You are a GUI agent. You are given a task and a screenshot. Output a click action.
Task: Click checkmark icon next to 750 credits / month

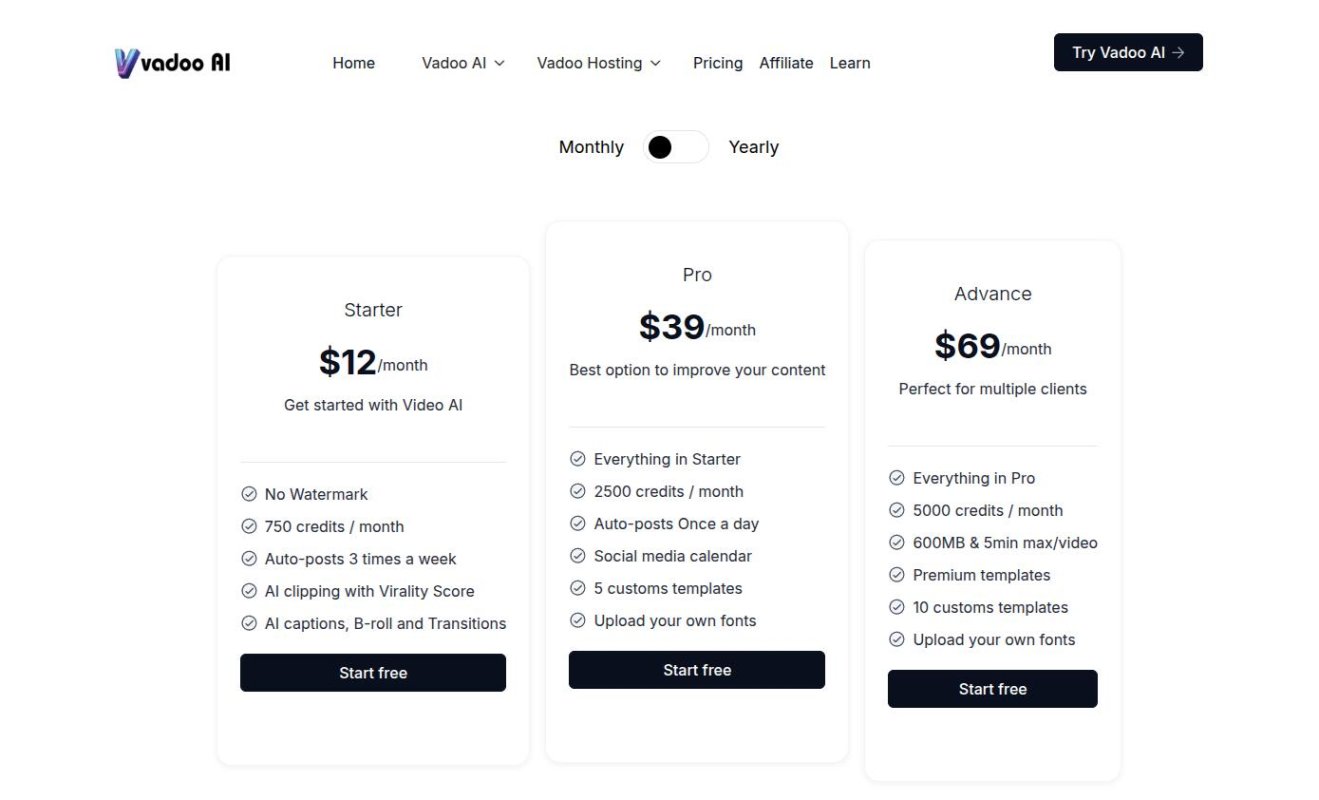coord(249,526)
